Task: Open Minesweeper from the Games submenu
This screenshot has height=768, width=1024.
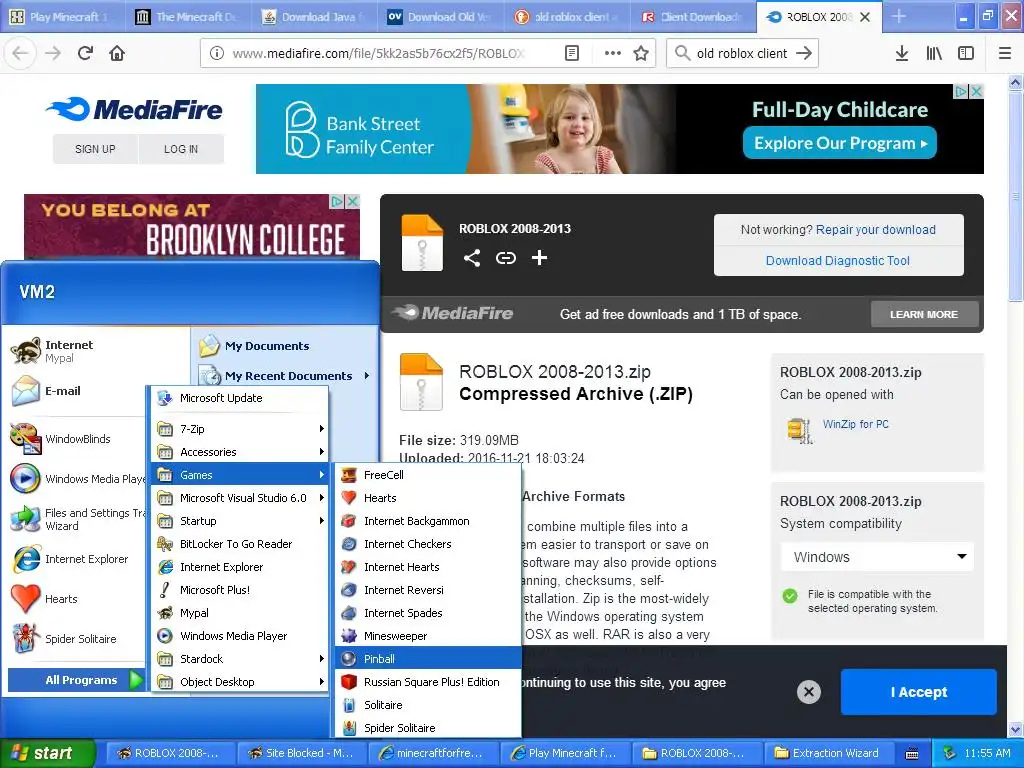Action: 428,635
